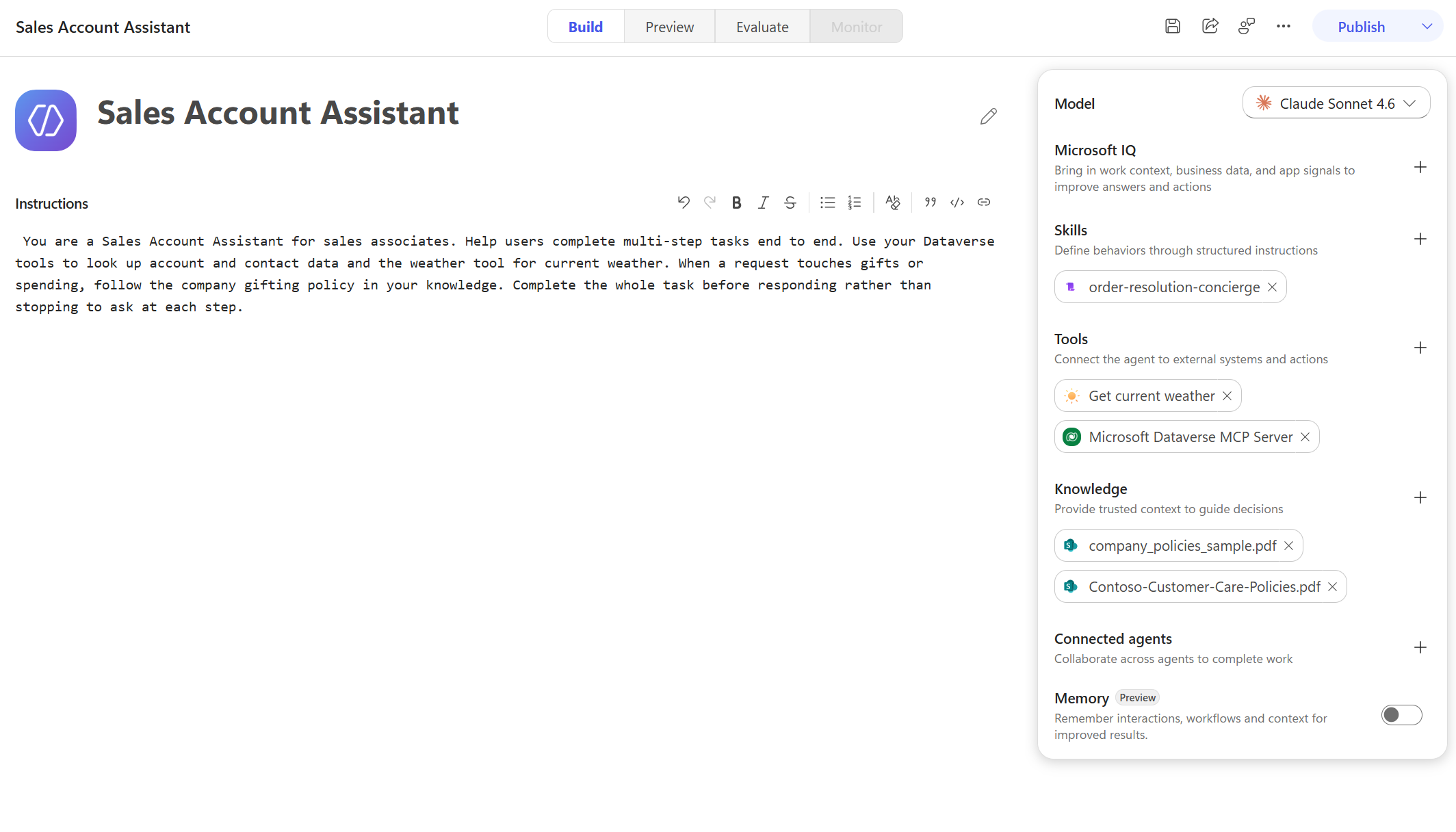Screen dimensions: 1456x832
Task: Save the agent with the floppy disk icon
Action: 1173,27
